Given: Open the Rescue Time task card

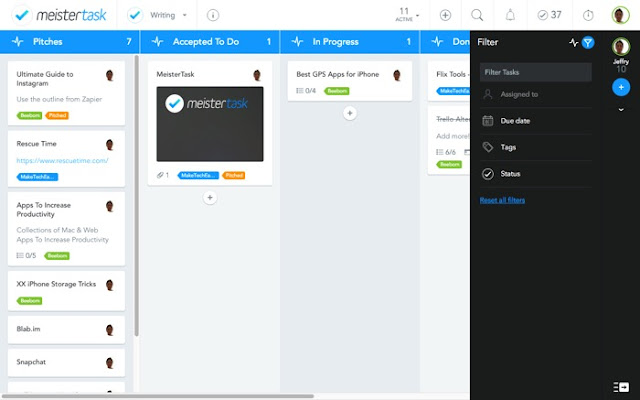Looking at the screenshot, I should (x=66, y=159).
